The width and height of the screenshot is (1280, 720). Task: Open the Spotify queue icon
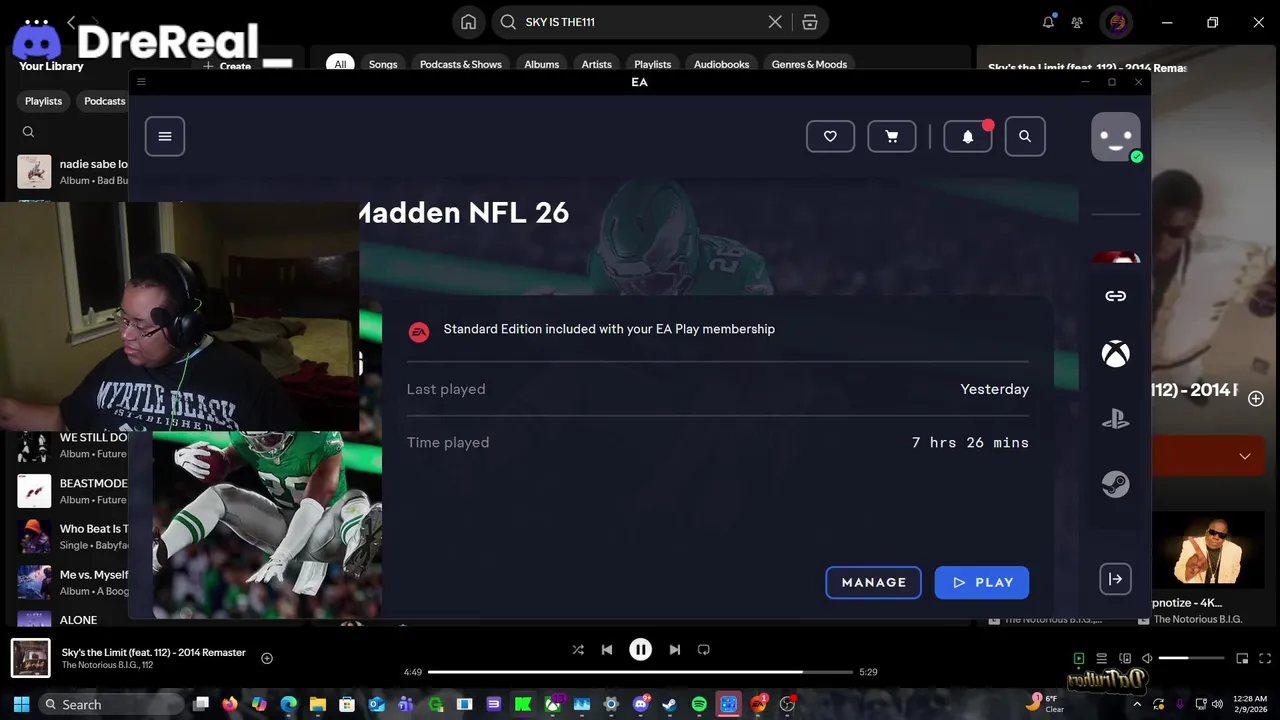click(x=1101, y=658)
